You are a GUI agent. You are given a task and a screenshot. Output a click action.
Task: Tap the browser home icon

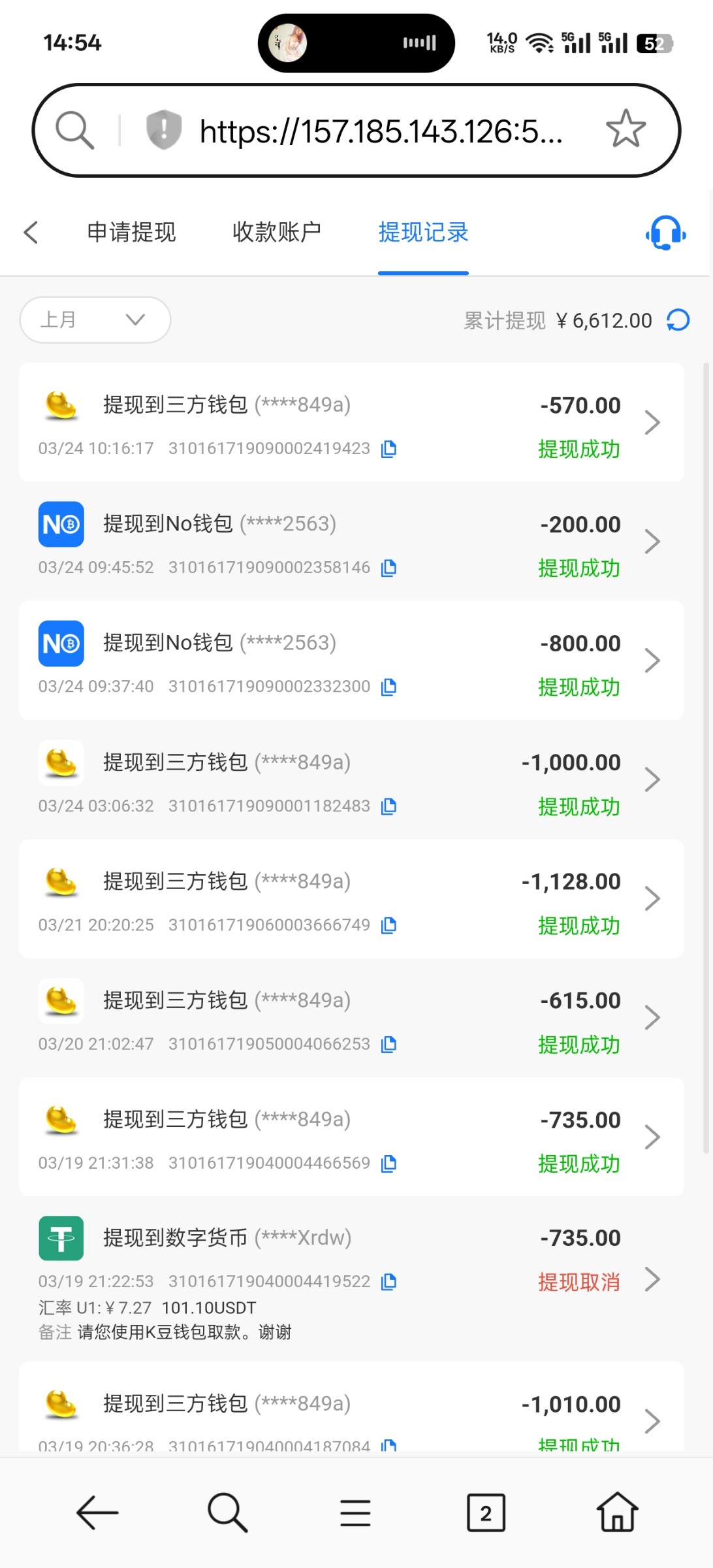pyautogui.click(x=617, y=1512)
